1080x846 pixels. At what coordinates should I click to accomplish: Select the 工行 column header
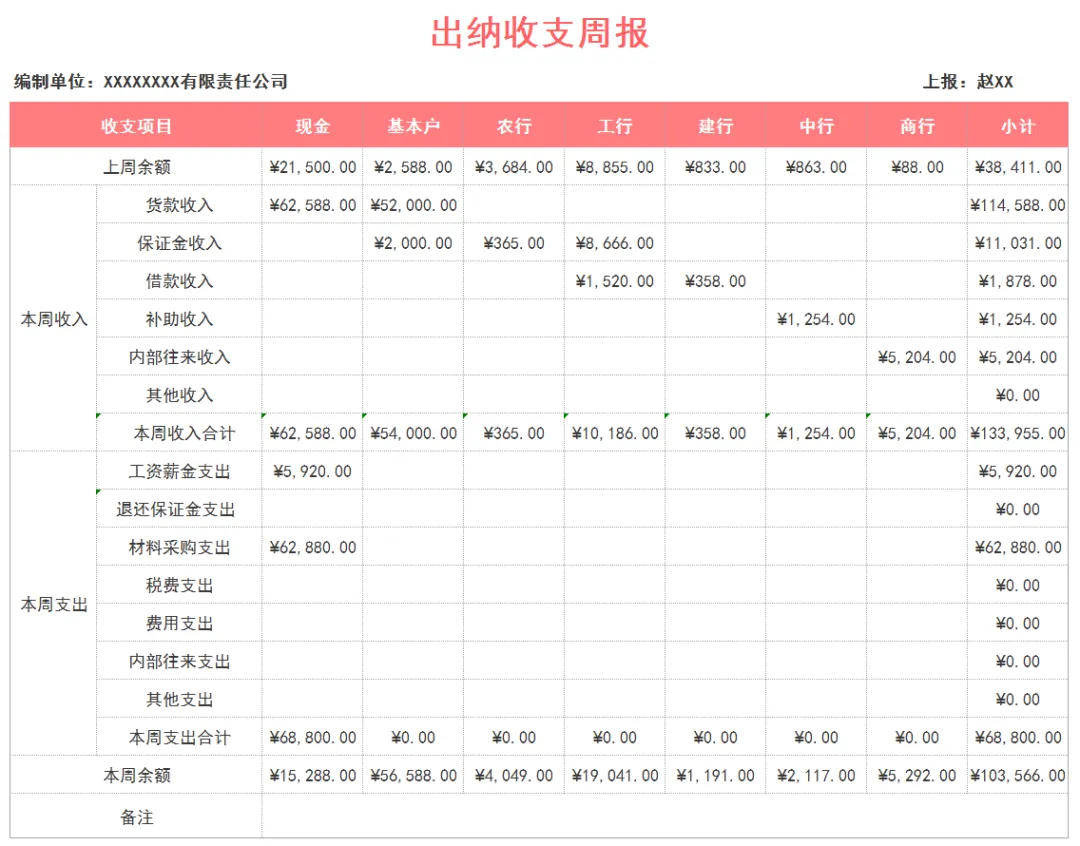[x=614, y=125]
